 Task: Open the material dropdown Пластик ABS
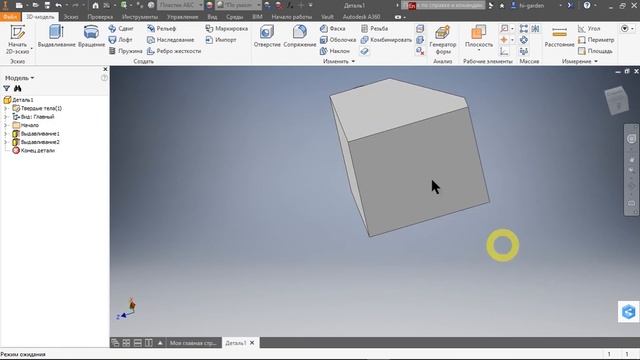180,5
